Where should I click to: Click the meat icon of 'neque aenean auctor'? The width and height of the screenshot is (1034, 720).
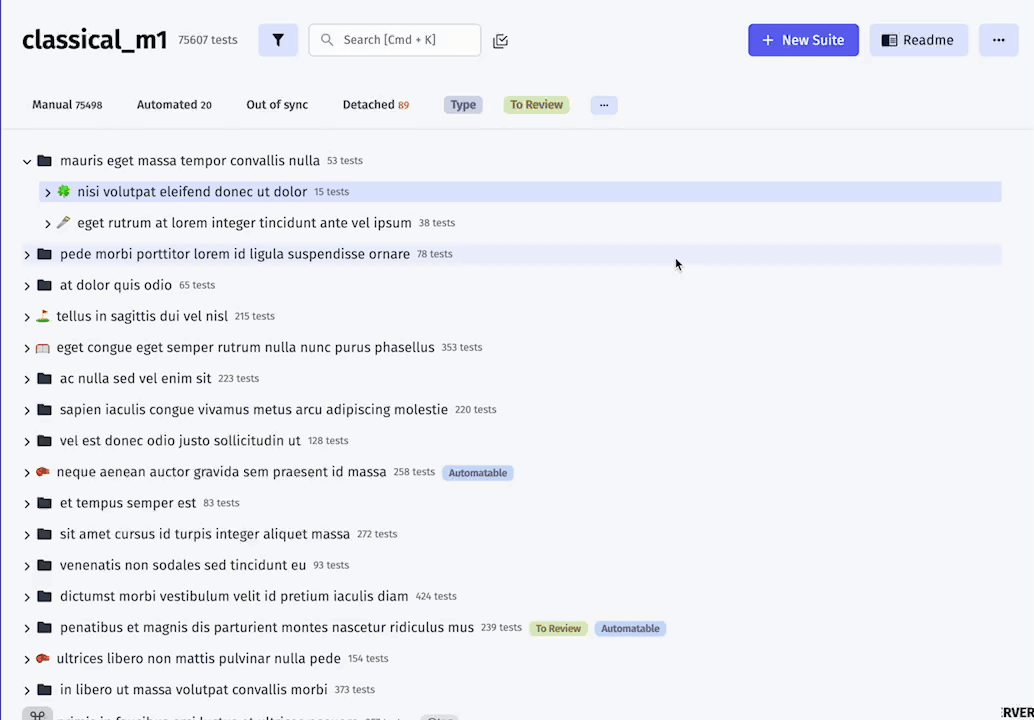[x=43, y=472]
